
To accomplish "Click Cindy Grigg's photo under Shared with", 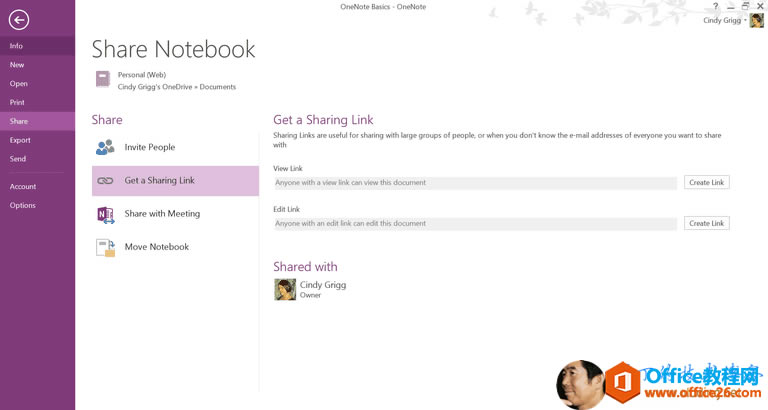I will (x=285, y=289).
